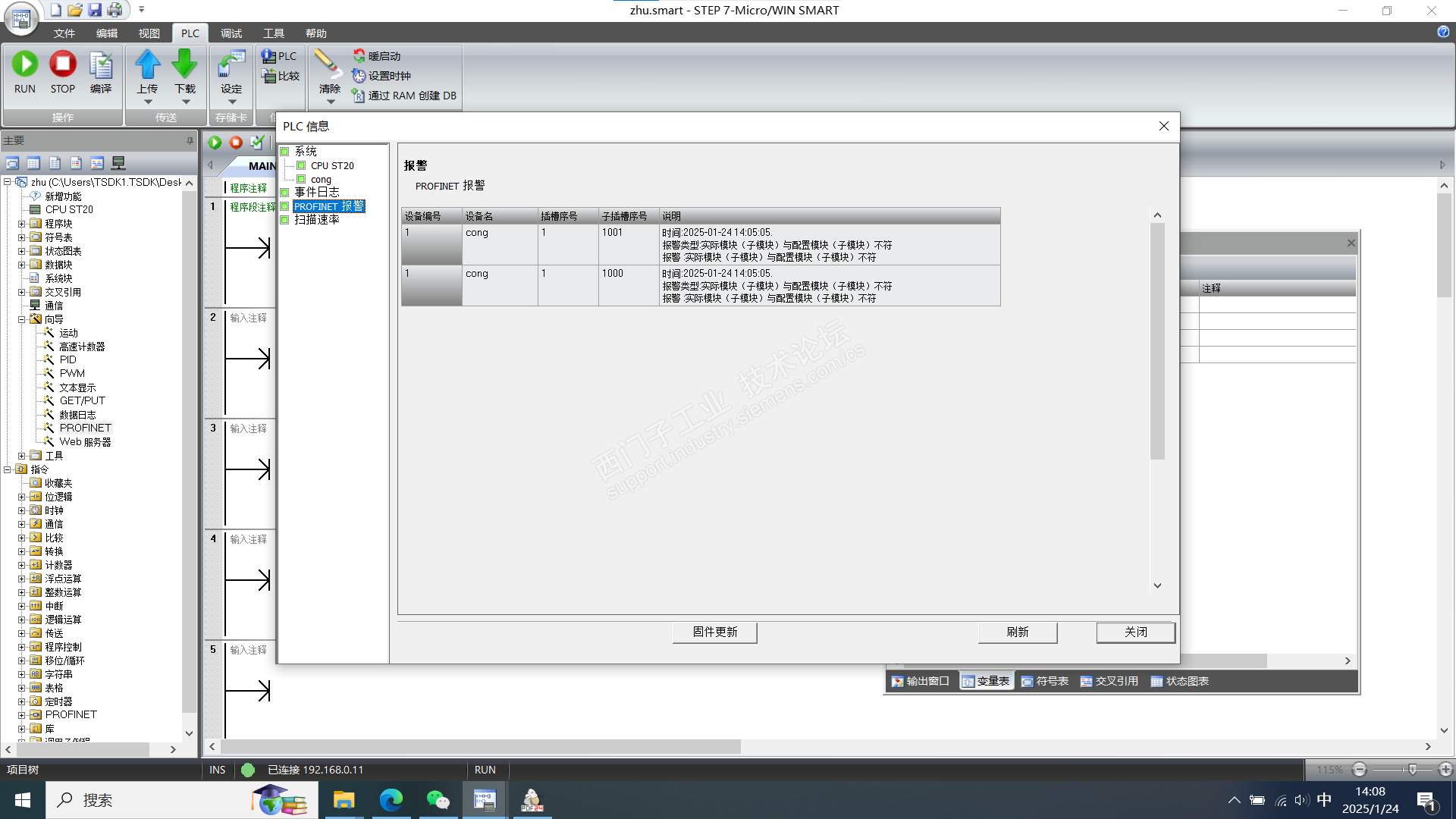Select the 事件日志 entry in PLC info tree
The image size is (1456, 819).
pos(316,193)
